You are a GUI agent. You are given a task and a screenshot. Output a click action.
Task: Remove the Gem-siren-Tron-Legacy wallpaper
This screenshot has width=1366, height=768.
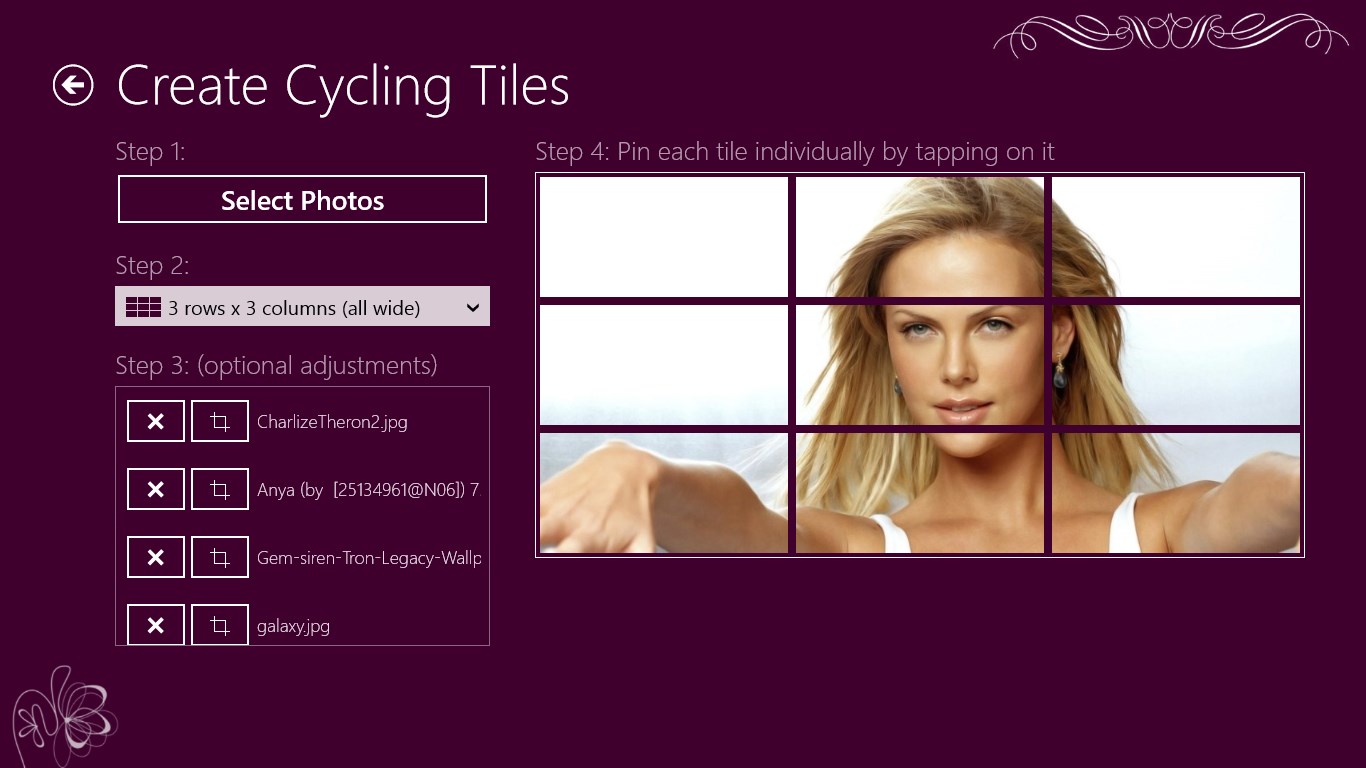[x=155, y=557]
